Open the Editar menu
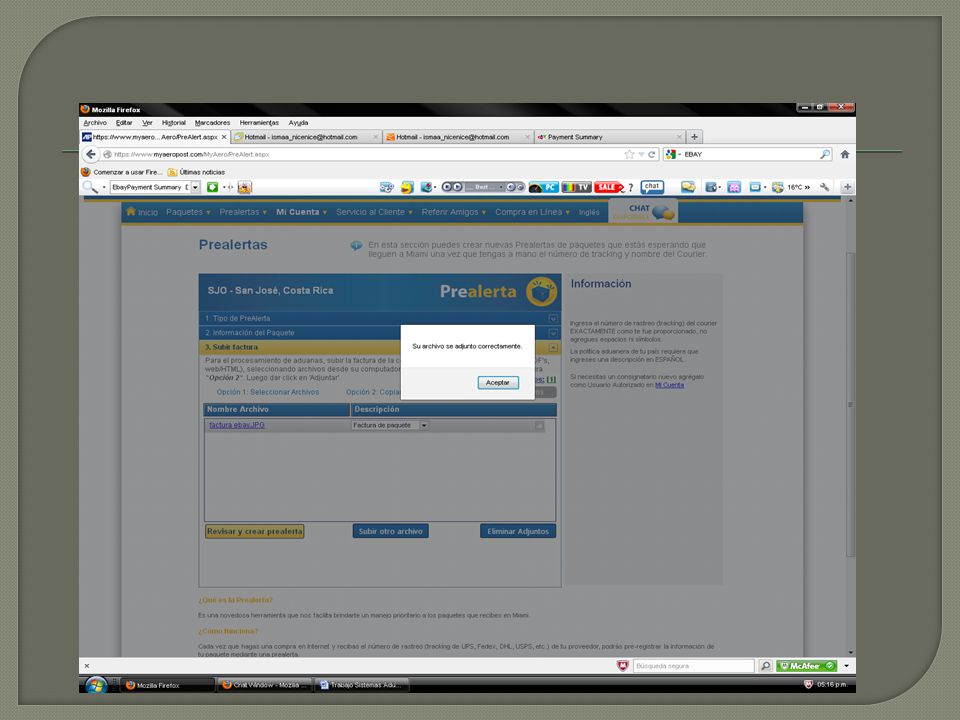Image resolution: width=960 pixels, height=720 pixels. point(124,122)
